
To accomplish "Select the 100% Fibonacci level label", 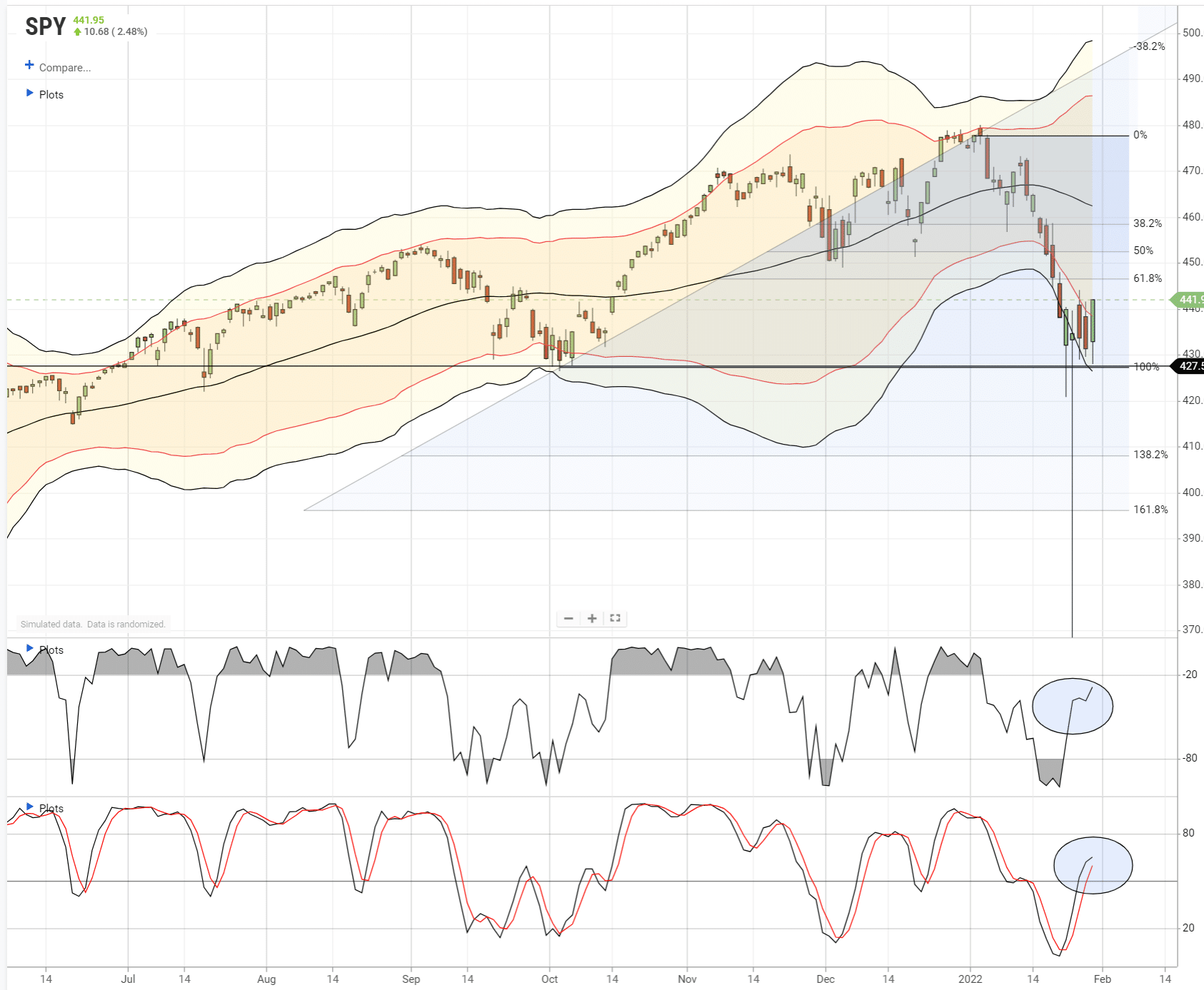I will (x=1147, y=367).
